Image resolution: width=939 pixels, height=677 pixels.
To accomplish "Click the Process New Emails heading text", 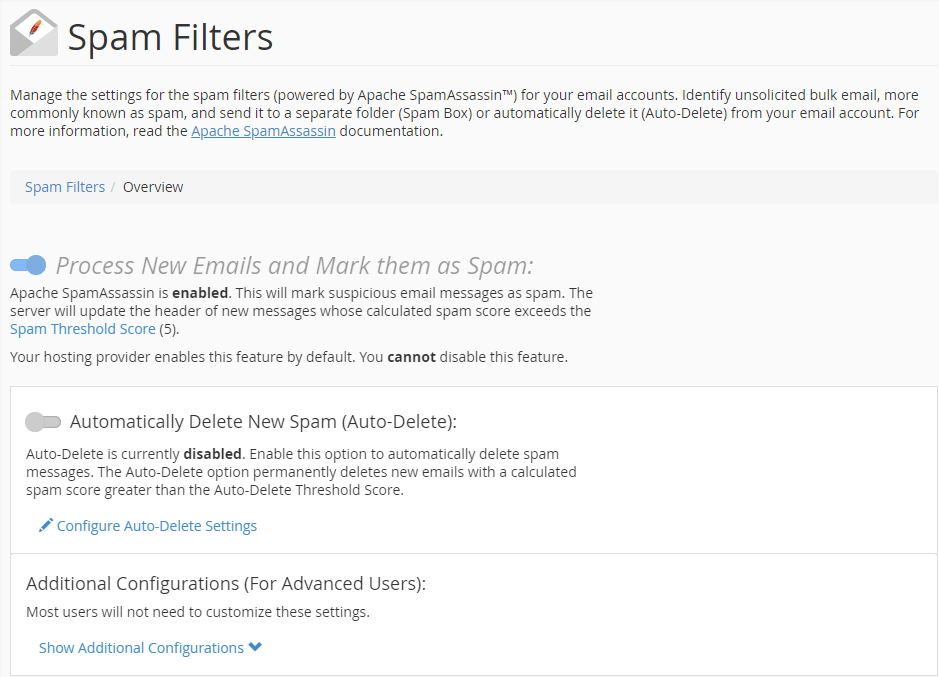I will [x=295, y=266].
